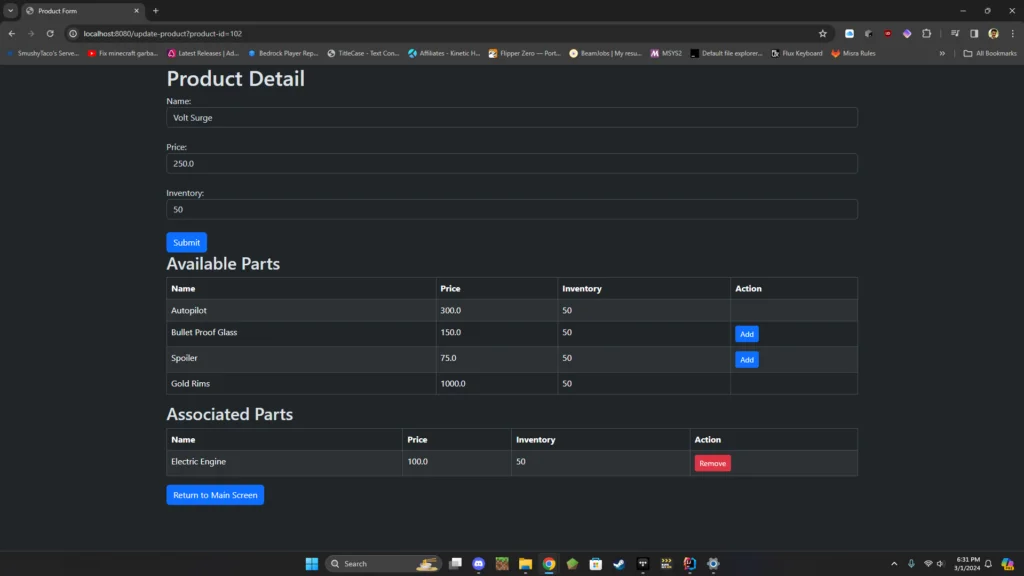Switch to Google Chrome on taskbar
Screen dimensions: 1024x576
tap(549, 564)
